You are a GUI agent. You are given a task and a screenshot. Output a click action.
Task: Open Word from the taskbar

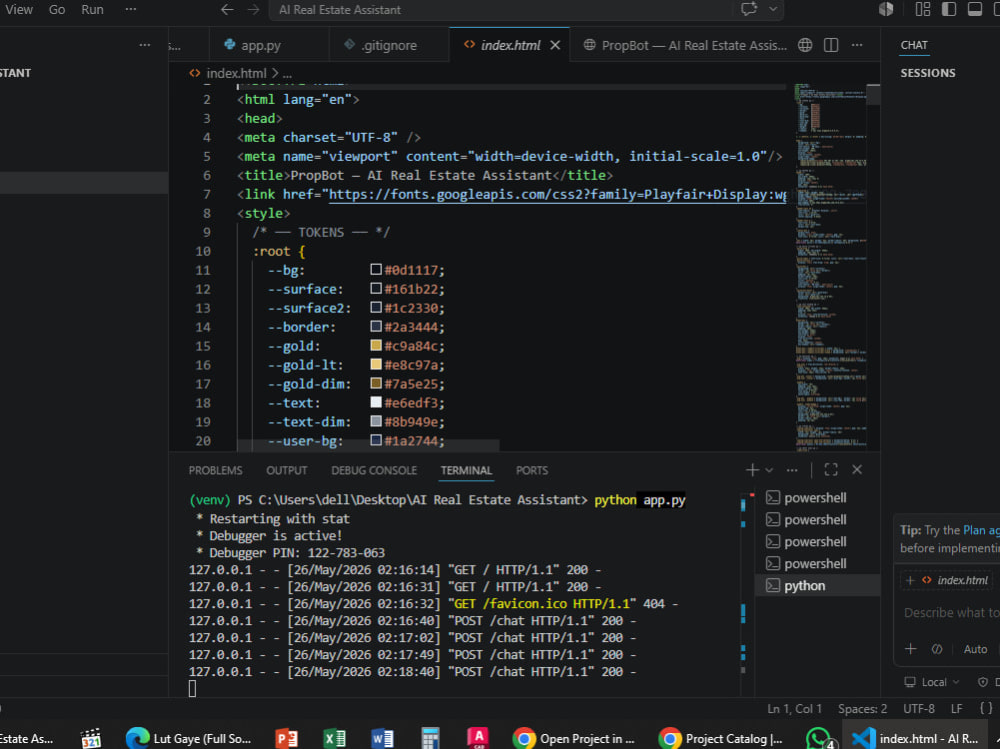(382, 738)
